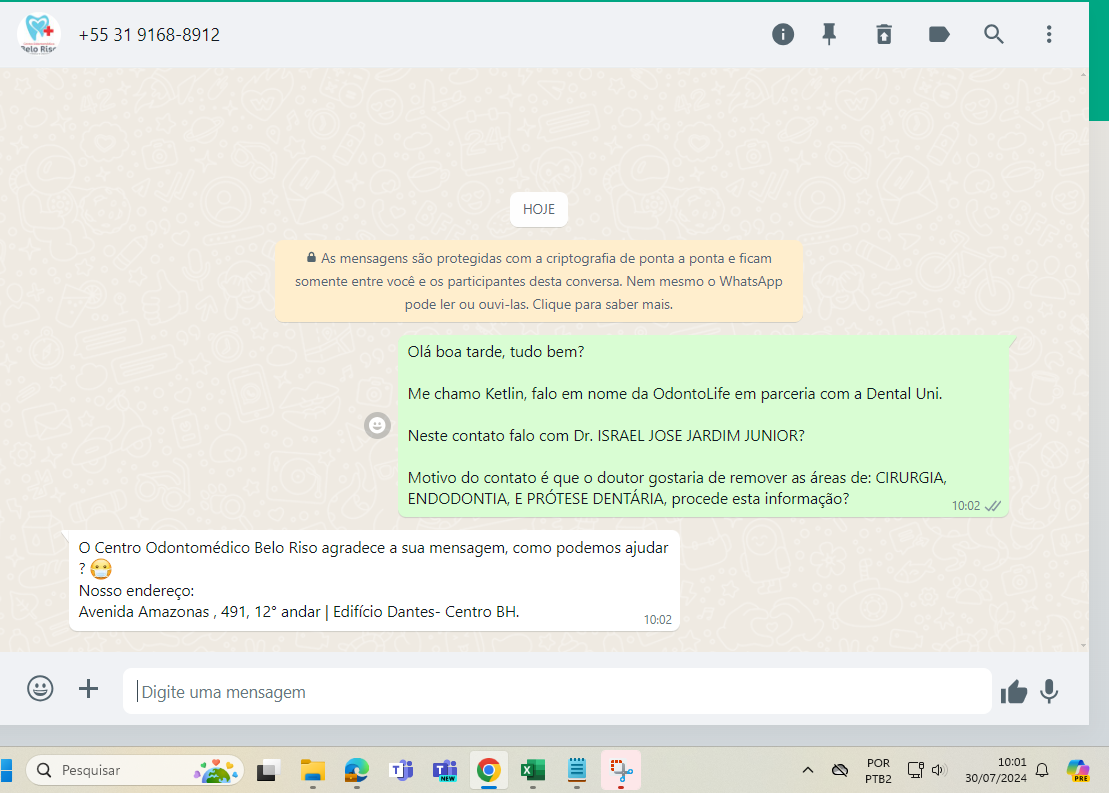The width and height of the screenshot is (1109, 793).
Task: Open the label tag icon
Action: pos(939,34)
